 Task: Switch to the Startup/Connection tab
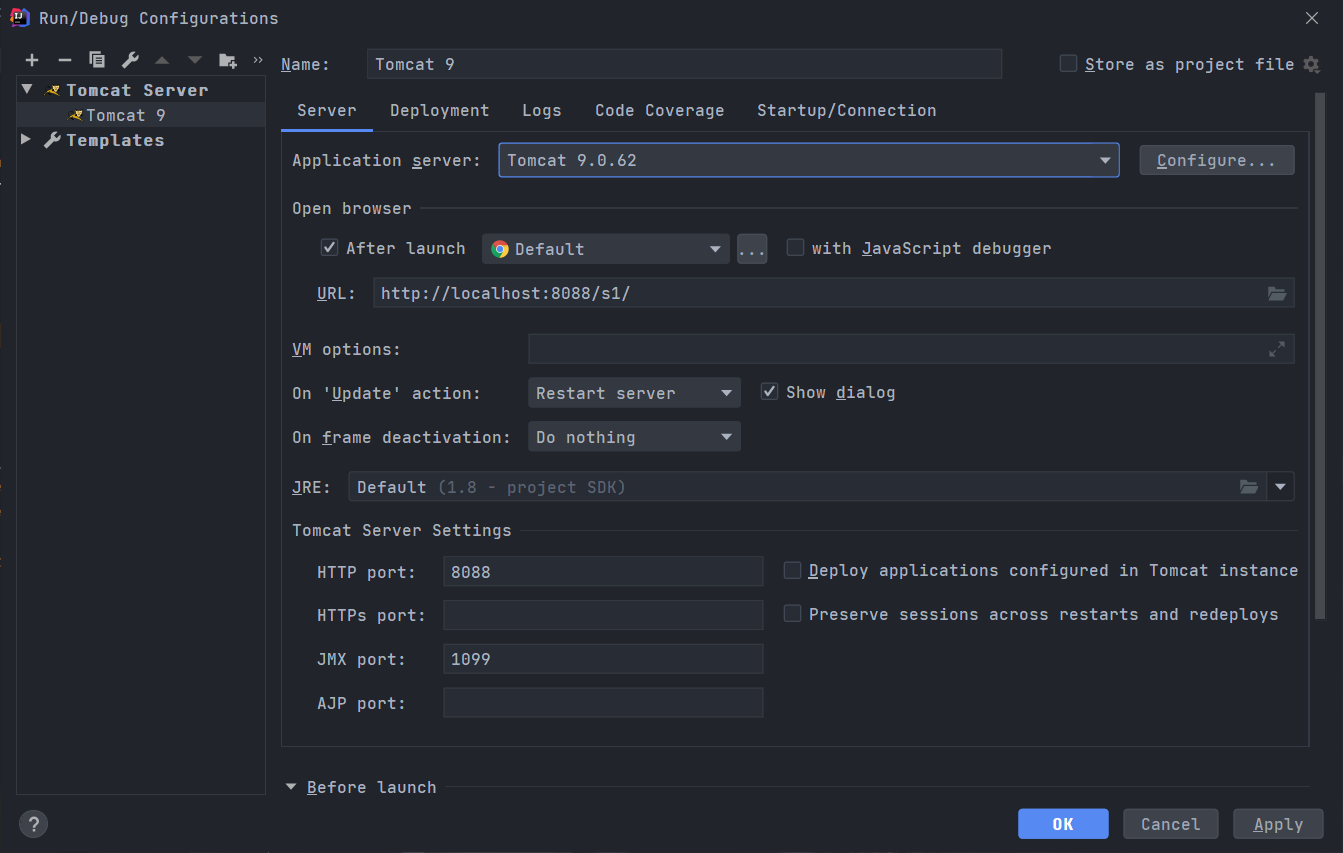click(847, 110)
